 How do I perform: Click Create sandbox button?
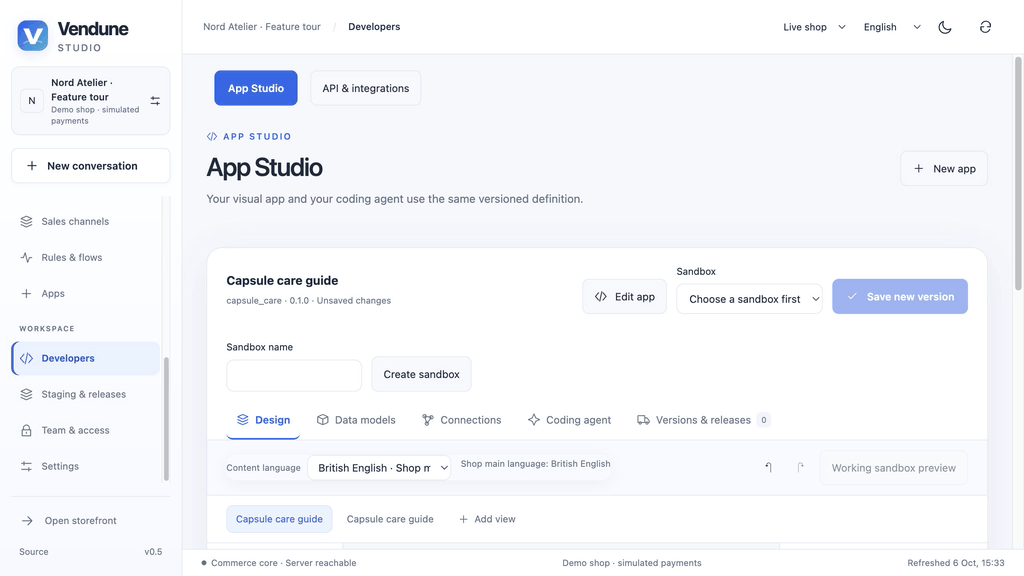421,374
